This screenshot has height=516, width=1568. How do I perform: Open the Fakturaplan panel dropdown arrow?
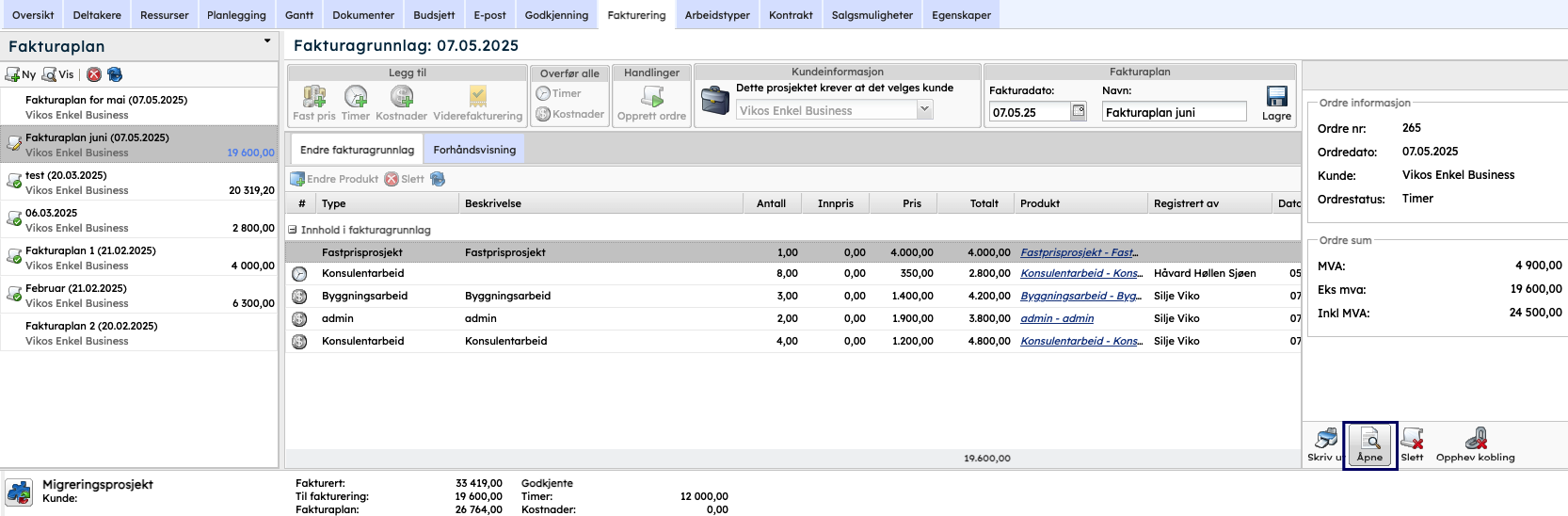pos(267,41)
